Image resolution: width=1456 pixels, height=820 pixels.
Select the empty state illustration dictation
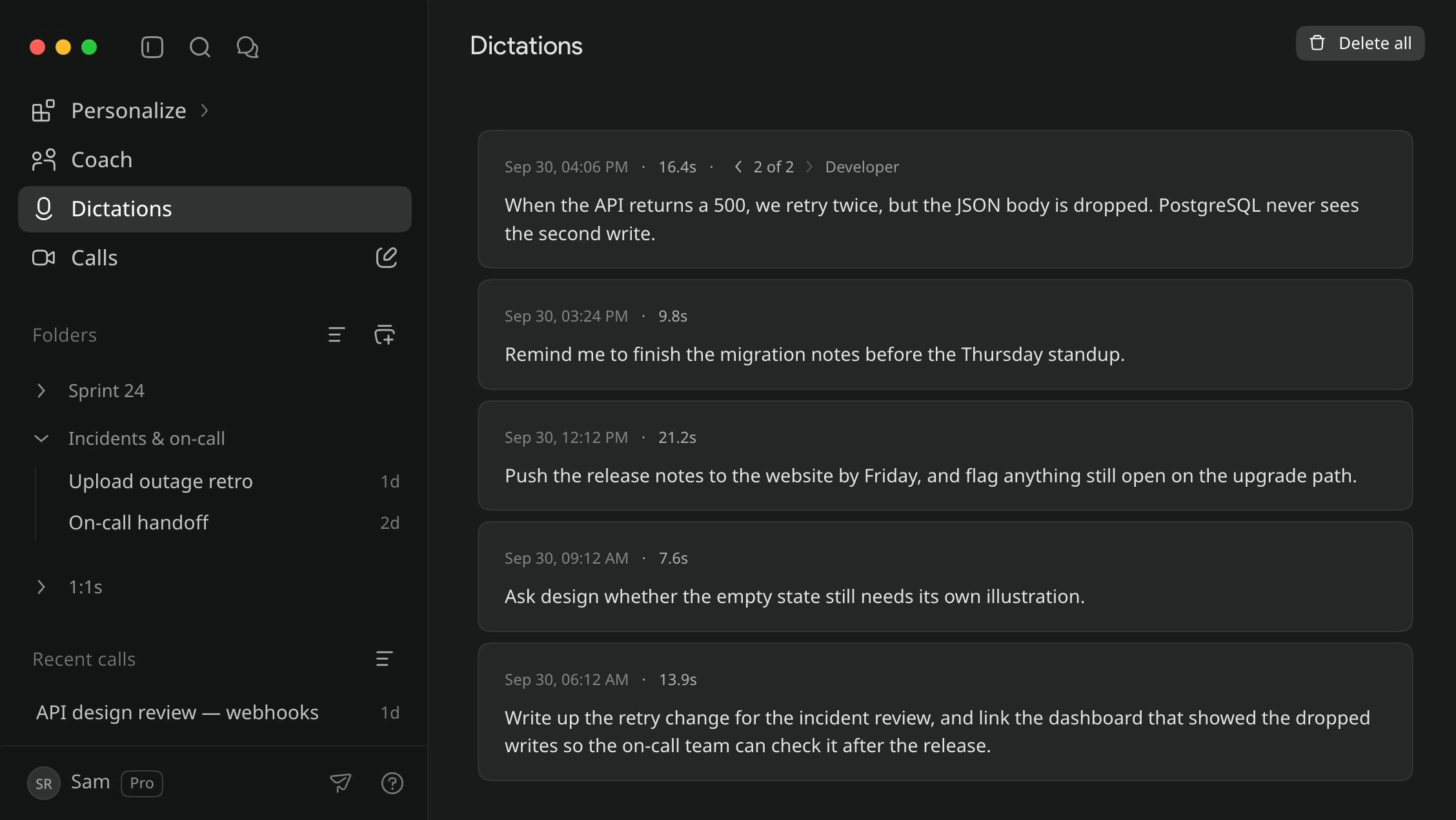(x=945, y=577)
